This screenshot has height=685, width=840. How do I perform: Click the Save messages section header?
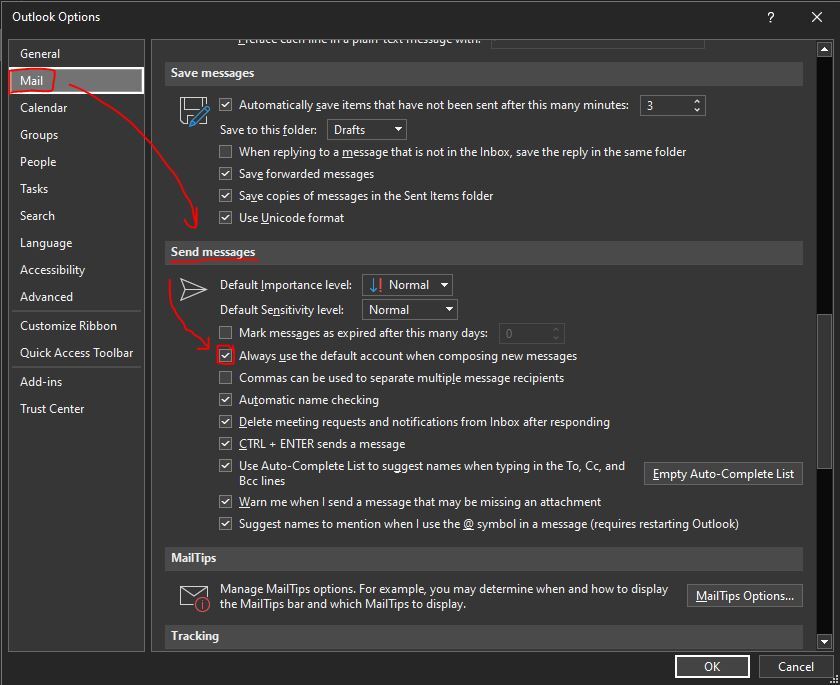(x=484, y=73)
